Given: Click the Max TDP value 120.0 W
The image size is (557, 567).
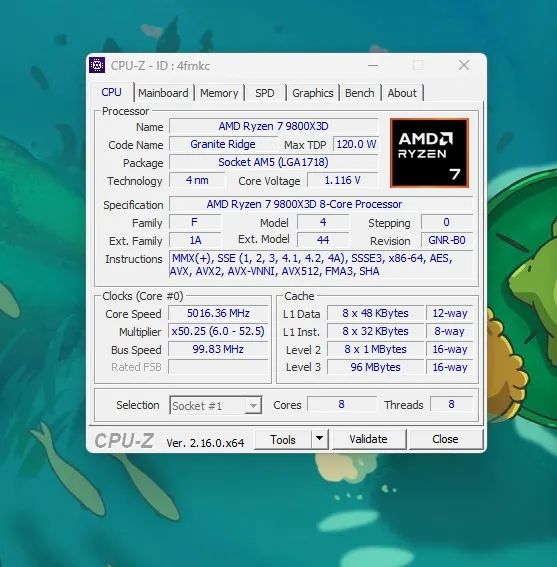Looking at the screenshot, I should click(356, 144).
